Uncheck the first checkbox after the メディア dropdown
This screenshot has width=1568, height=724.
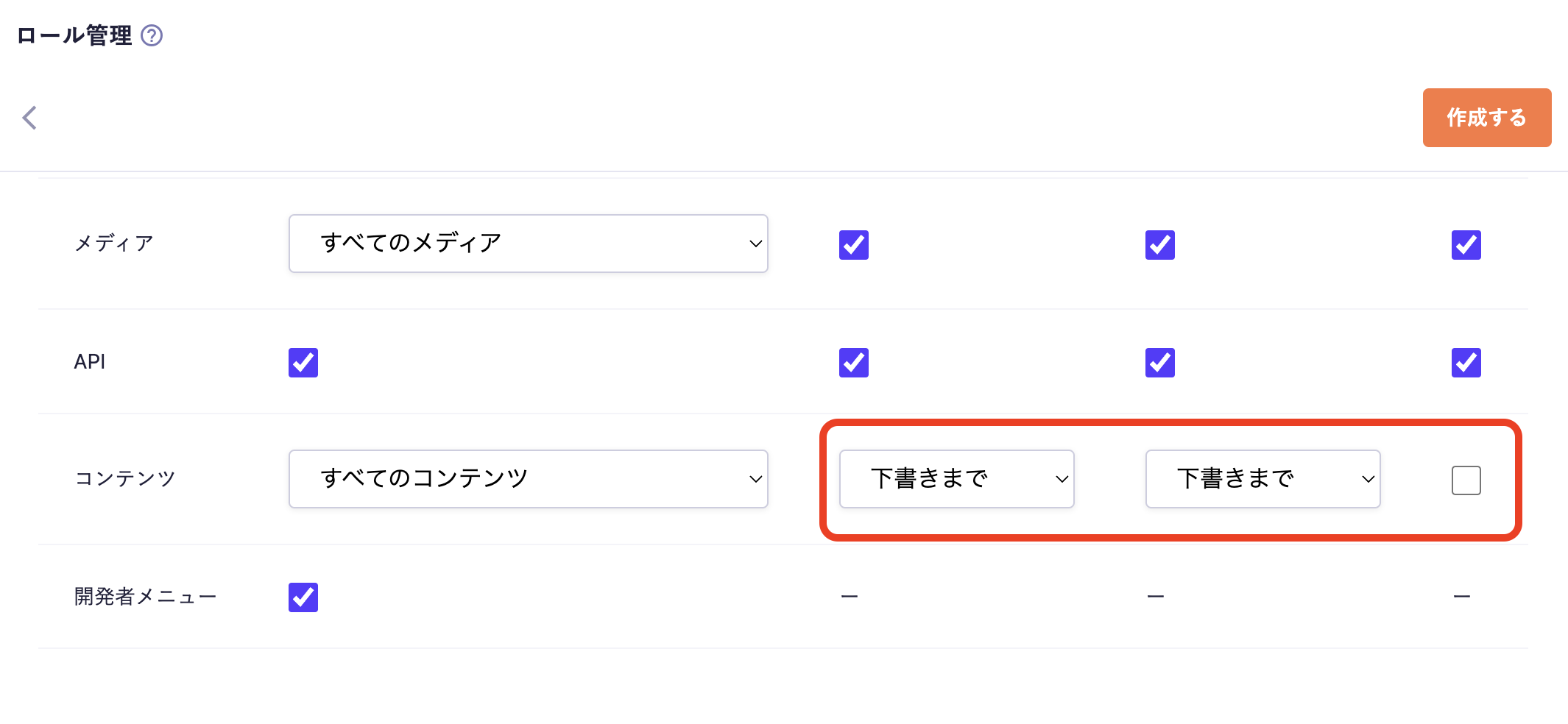tap(854, 245)
